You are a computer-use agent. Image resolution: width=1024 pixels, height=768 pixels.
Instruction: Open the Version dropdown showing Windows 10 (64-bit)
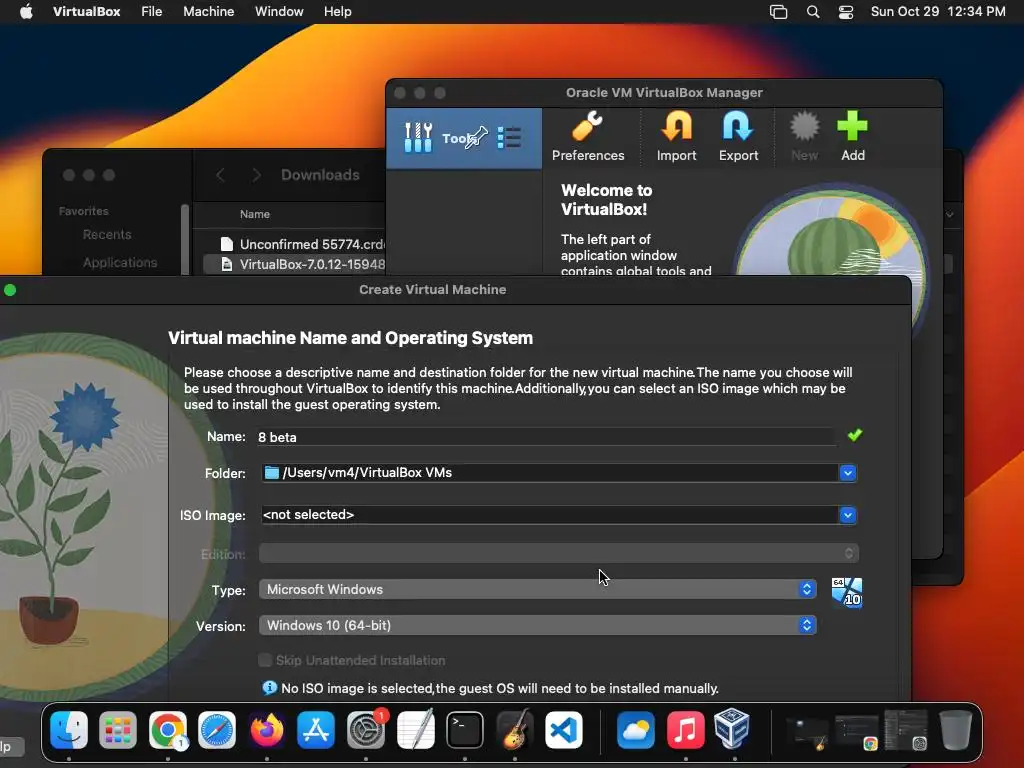point(537,625)
